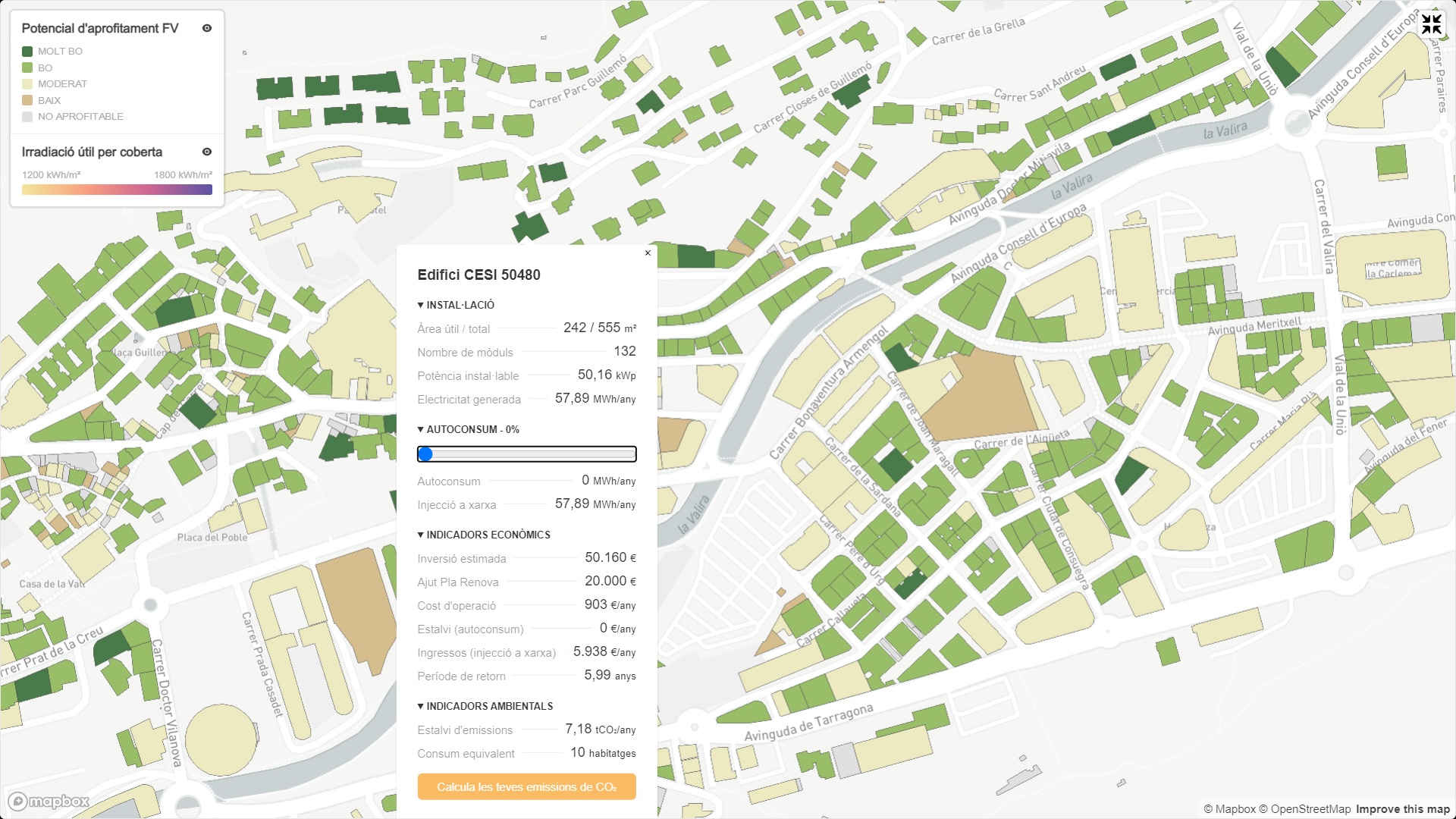Viewport: 1456px width, 819px height.
Task: Toggle visibility of Irradiació útil per coberta
Action: pyautogui.click(x=207, y=152)
